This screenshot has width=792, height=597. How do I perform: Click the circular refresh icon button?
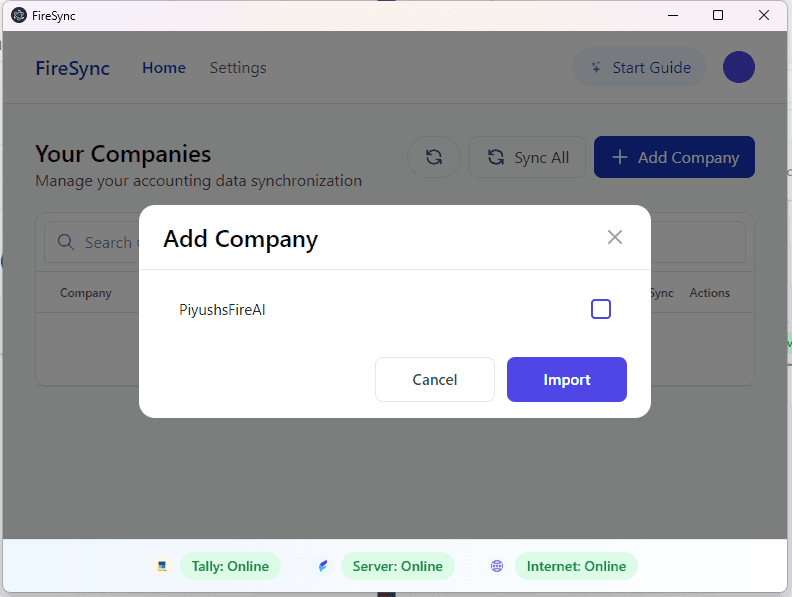pos(434,157)
